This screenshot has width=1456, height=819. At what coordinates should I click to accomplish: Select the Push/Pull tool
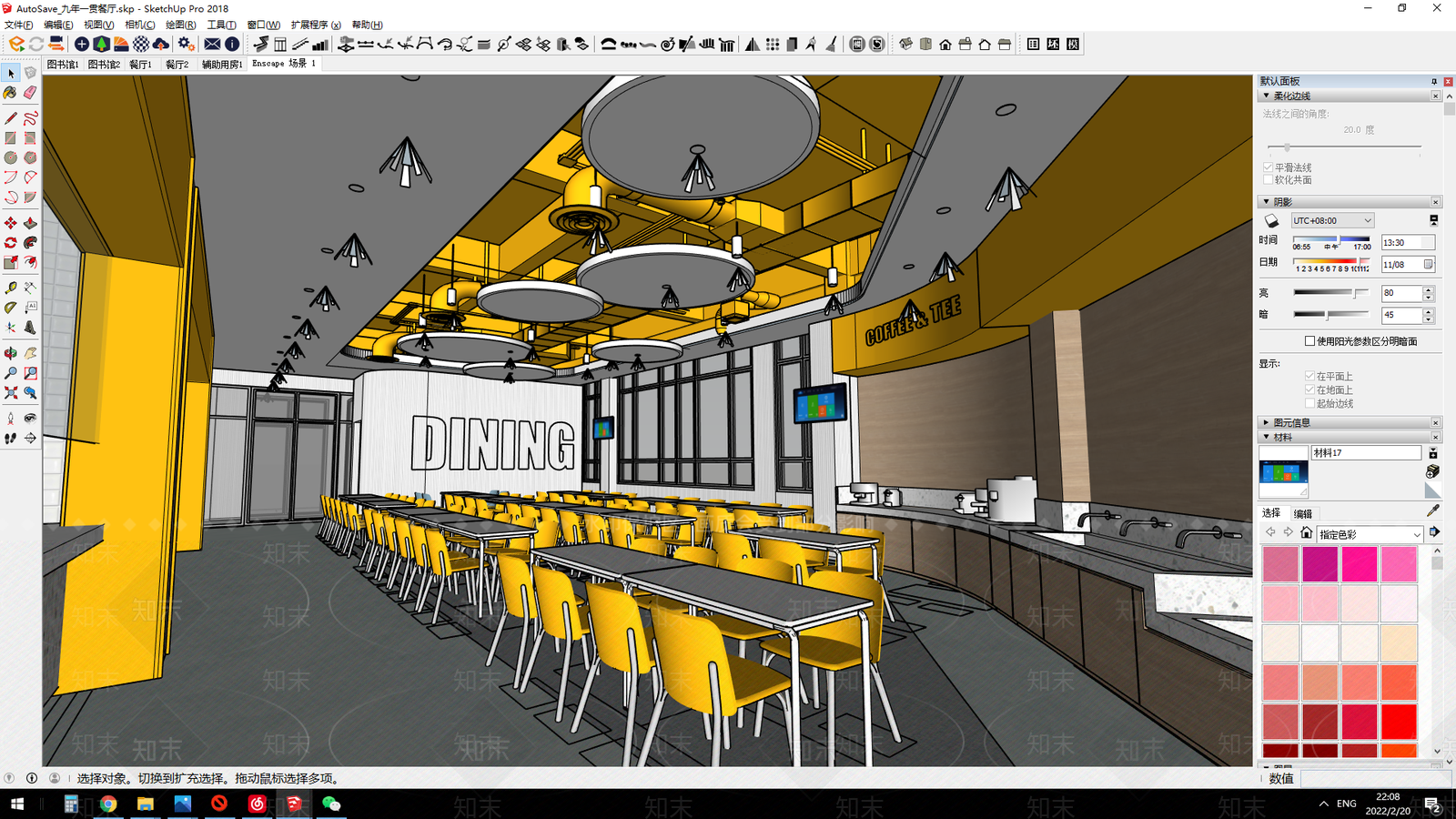point(30,223)
